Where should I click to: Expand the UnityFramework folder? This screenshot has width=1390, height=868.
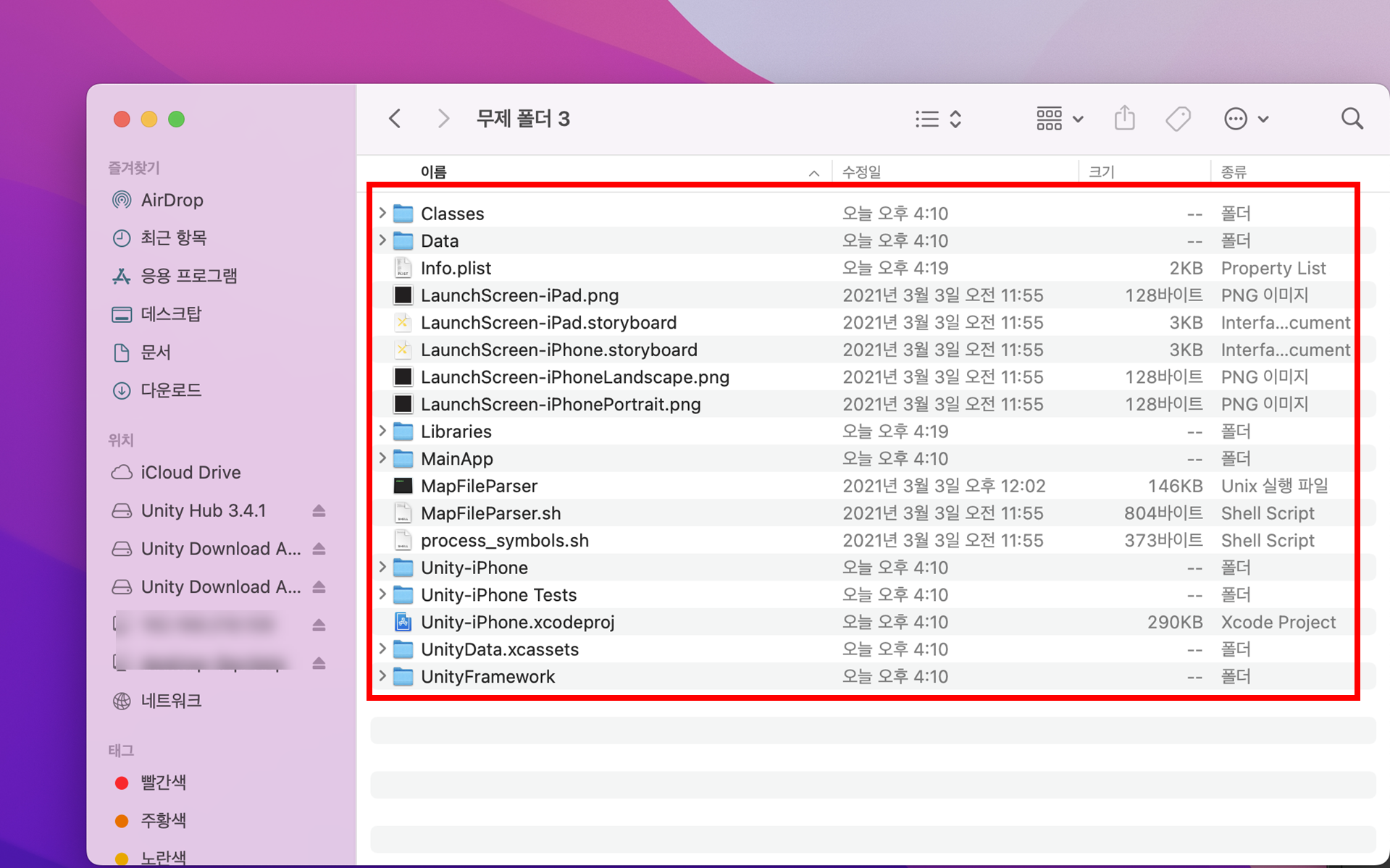click(382, 676)
